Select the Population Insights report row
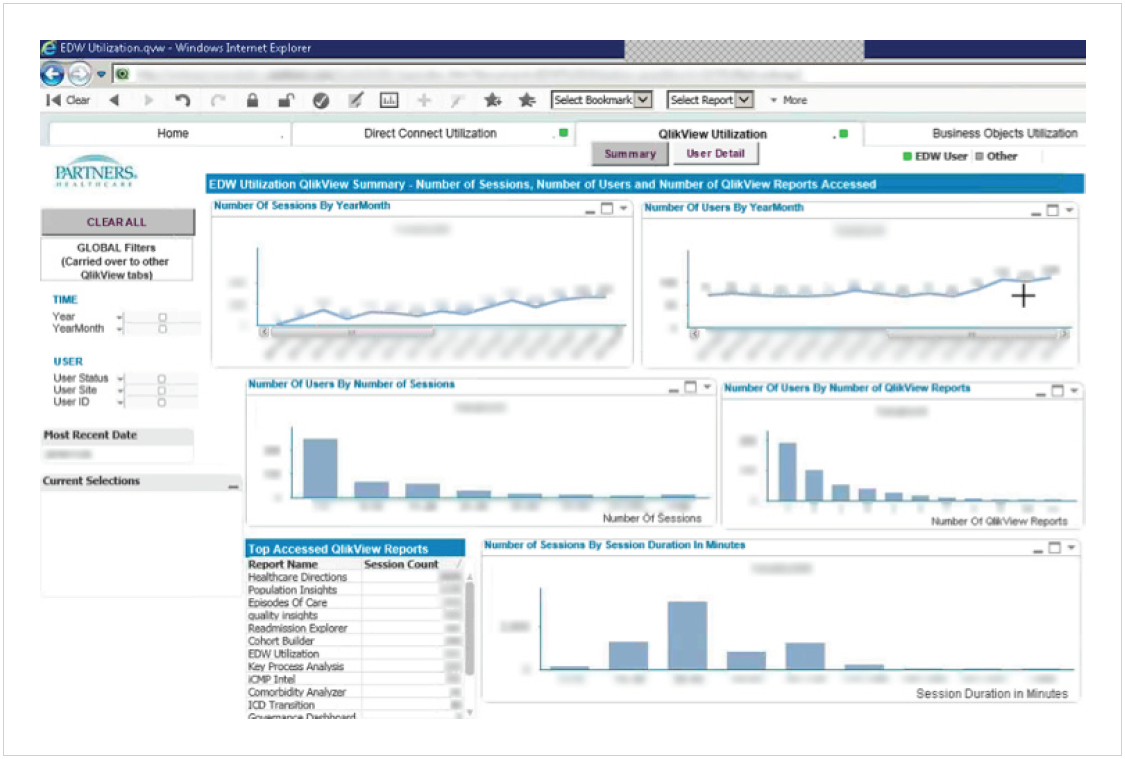The image size is (1125, 759). pos(354,590)
